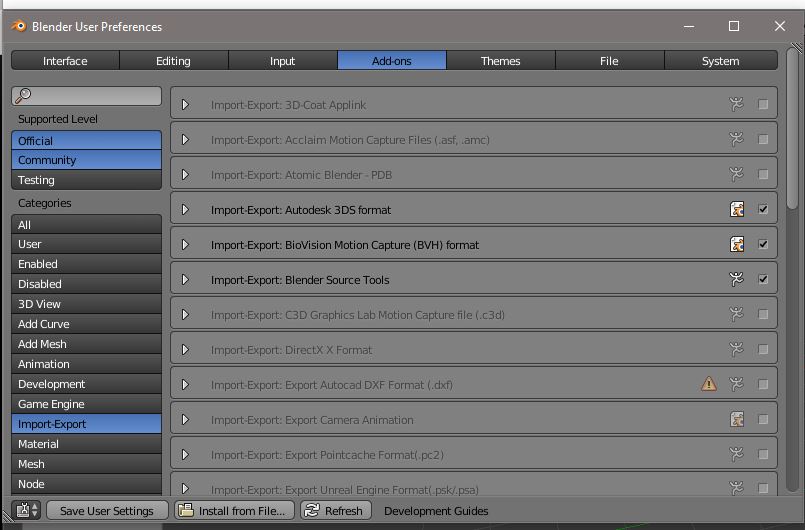Enable C3D Graphics Lab Motion Capture add-on

763,314
